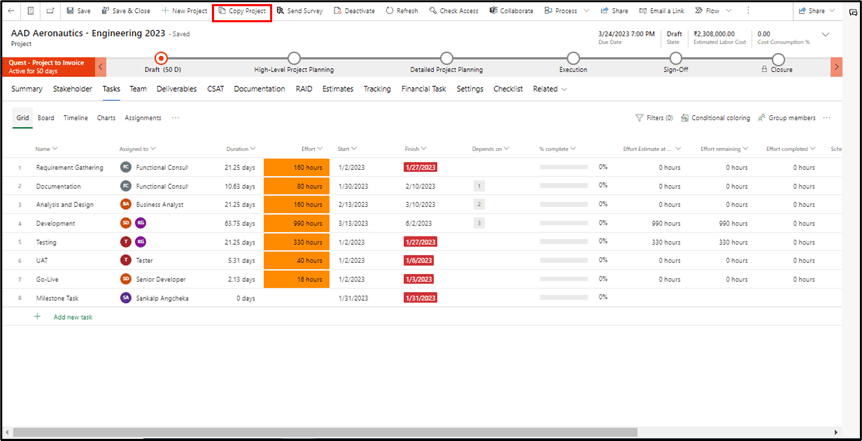Click Add new task link

(x=72, y=316)
